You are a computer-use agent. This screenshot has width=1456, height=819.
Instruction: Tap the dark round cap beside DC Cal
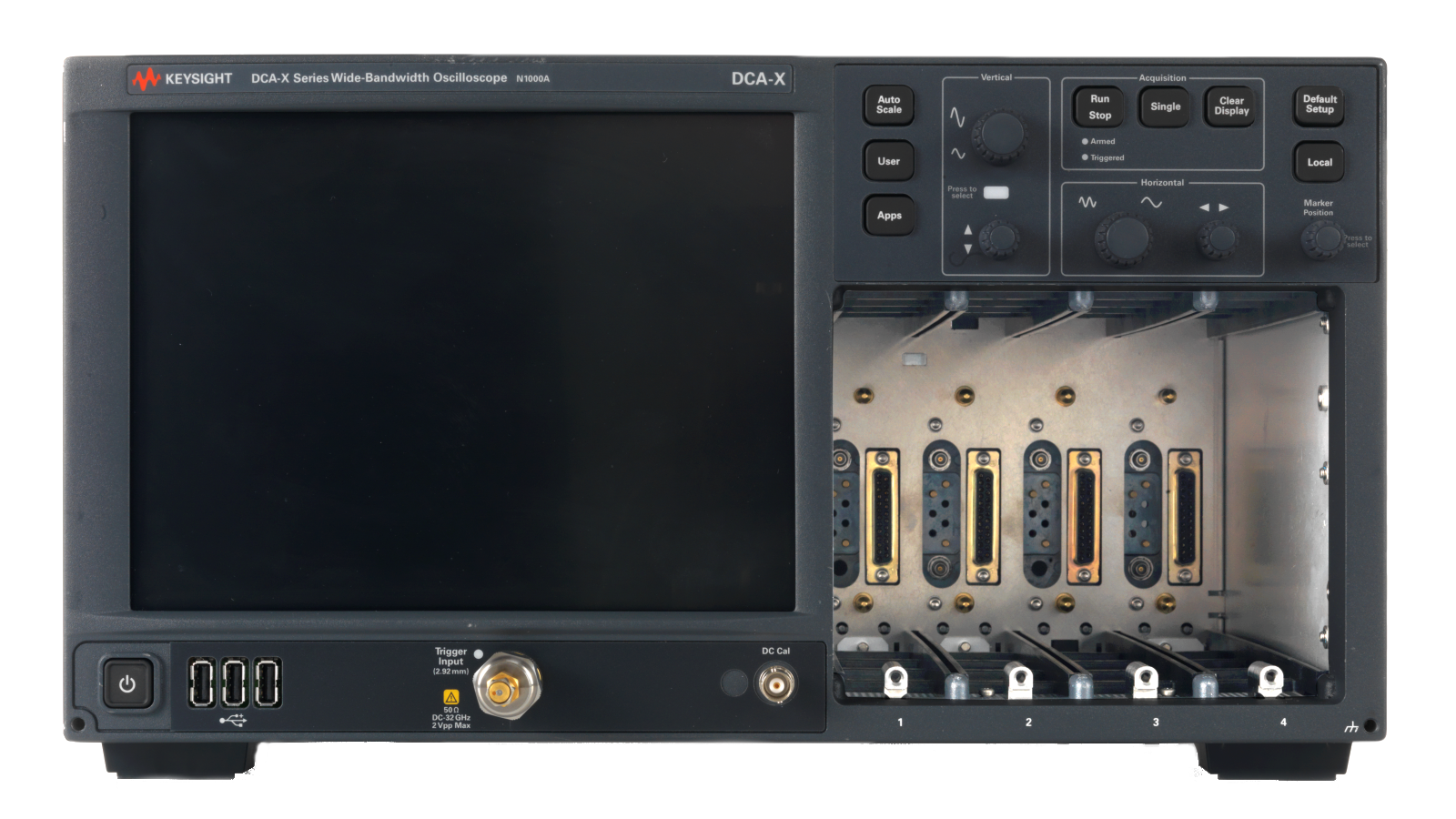point(733,682)
